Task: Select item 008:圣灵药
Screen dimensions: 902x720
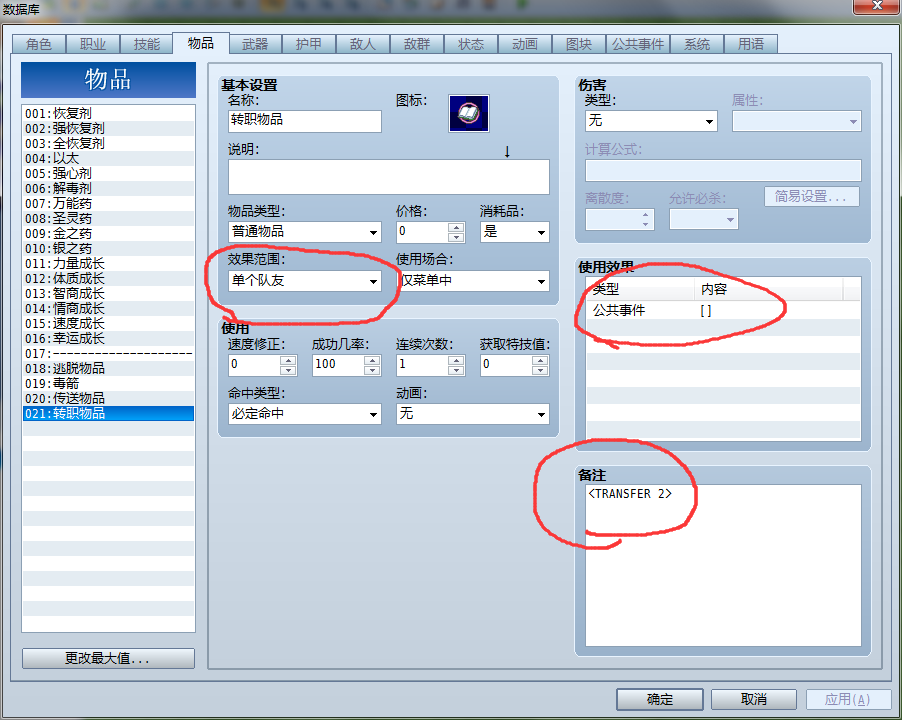Action: (x=108, y=218)
